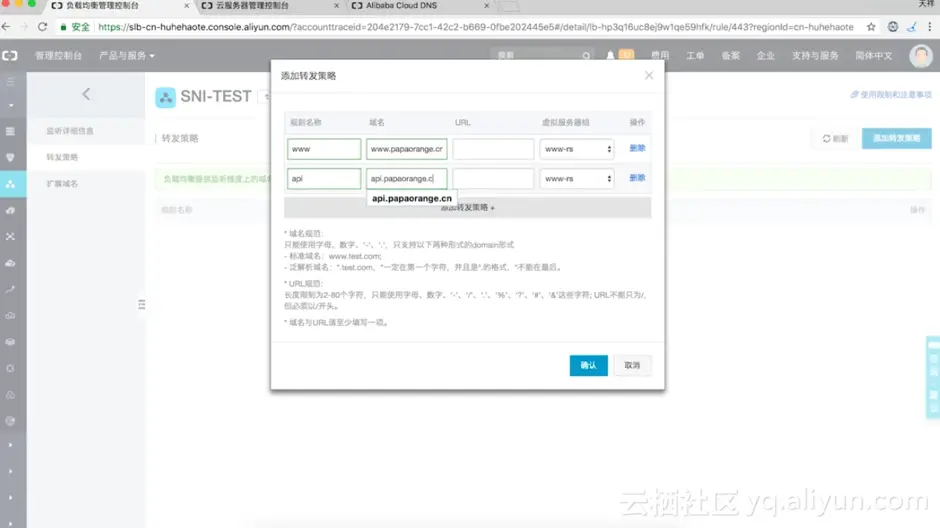The height and width of the screenshot is (528, 940).
Task: Click the search magnifier in the console header
Action: coord(586,56)
